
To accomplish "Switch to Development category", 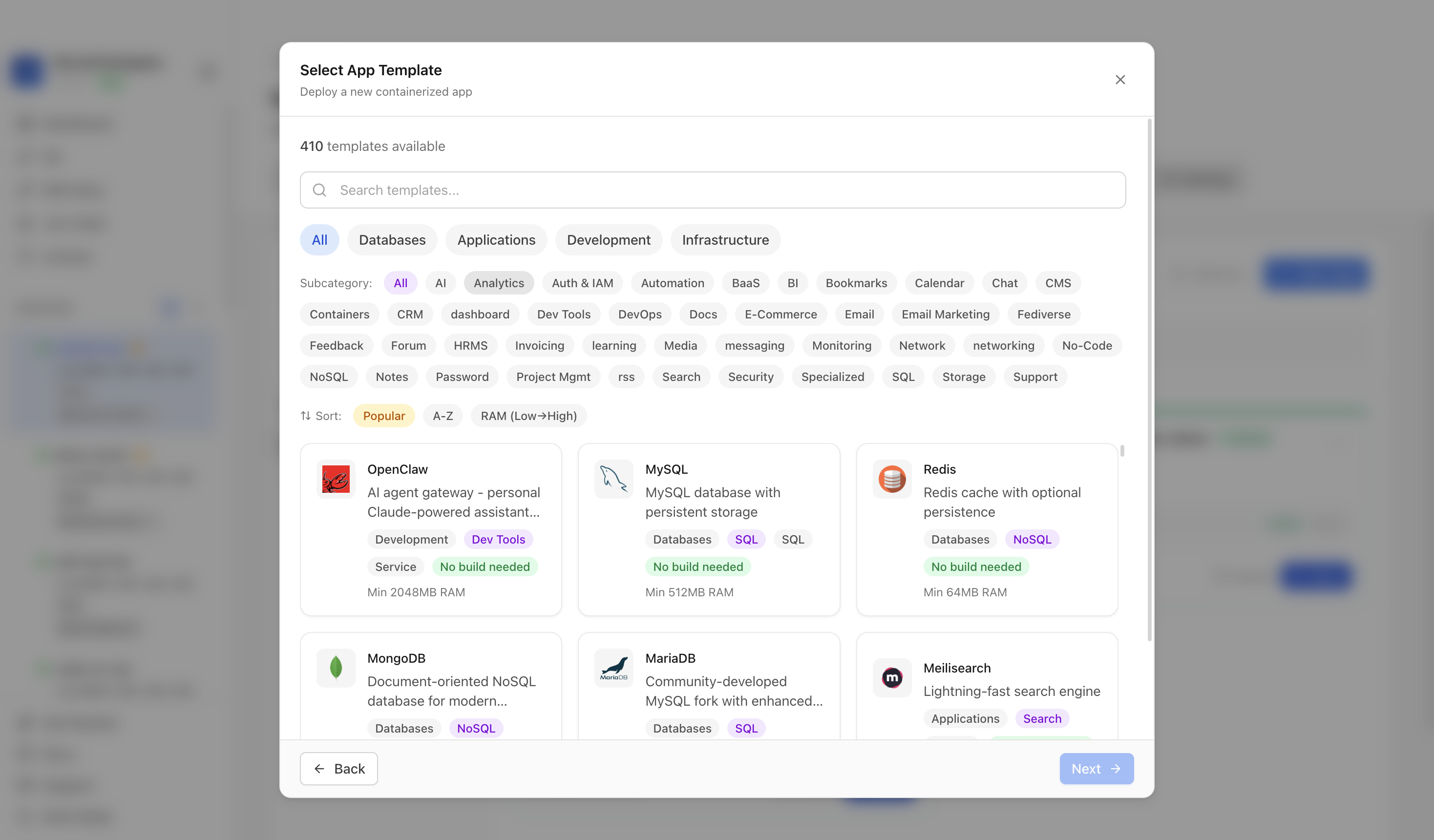I will (x=608, y=240).
